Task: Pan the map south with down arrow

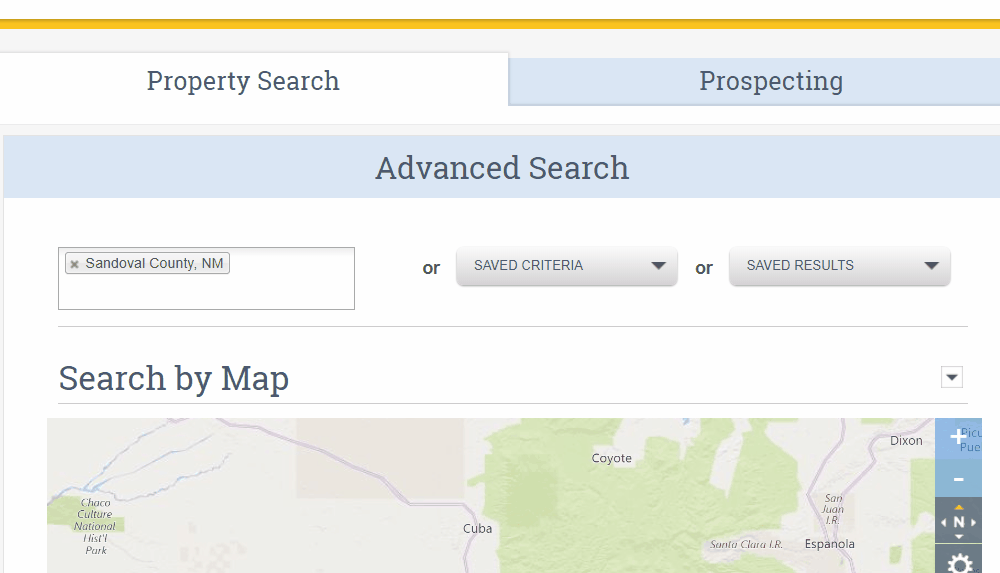Action: coord(959,537)
